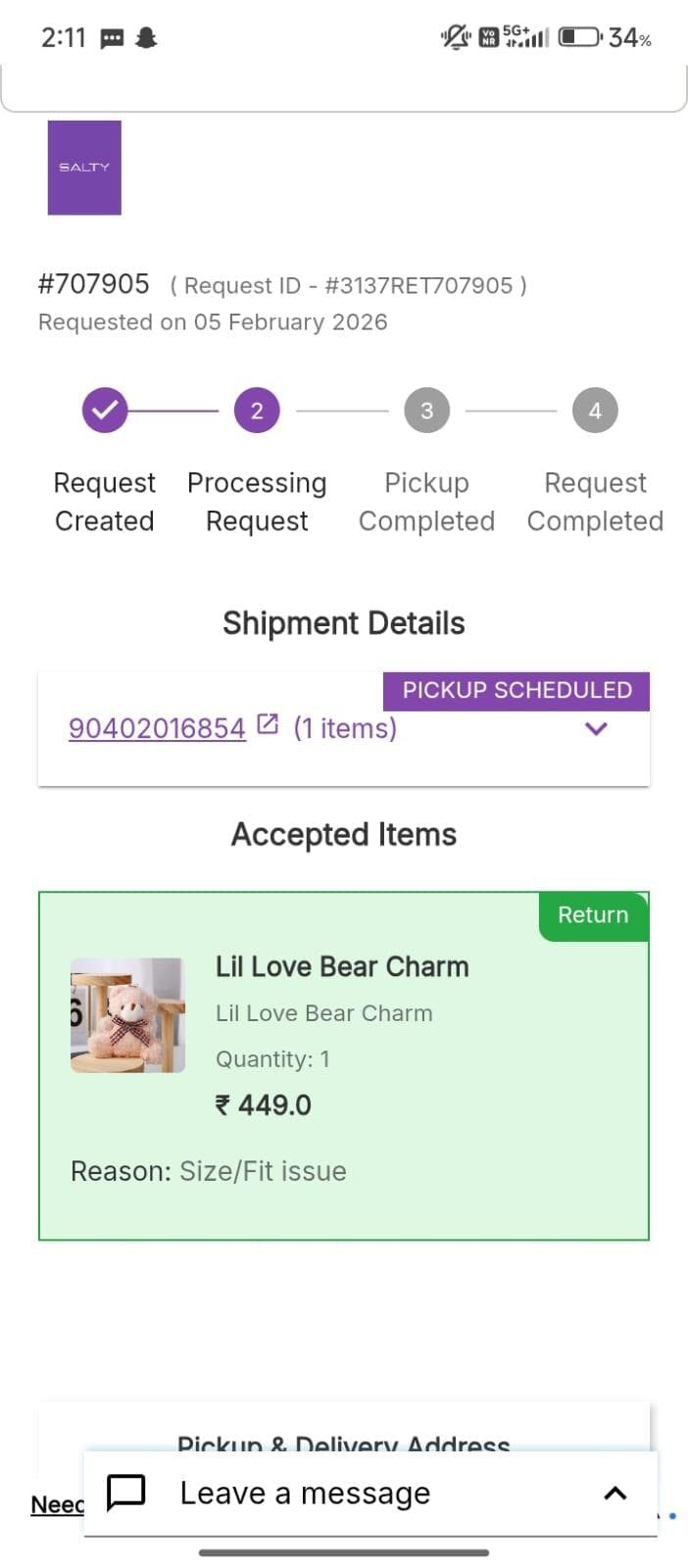Select step 2 Processing Request circle
Viewport: 688px width, 1568px height.
(257, 410)
